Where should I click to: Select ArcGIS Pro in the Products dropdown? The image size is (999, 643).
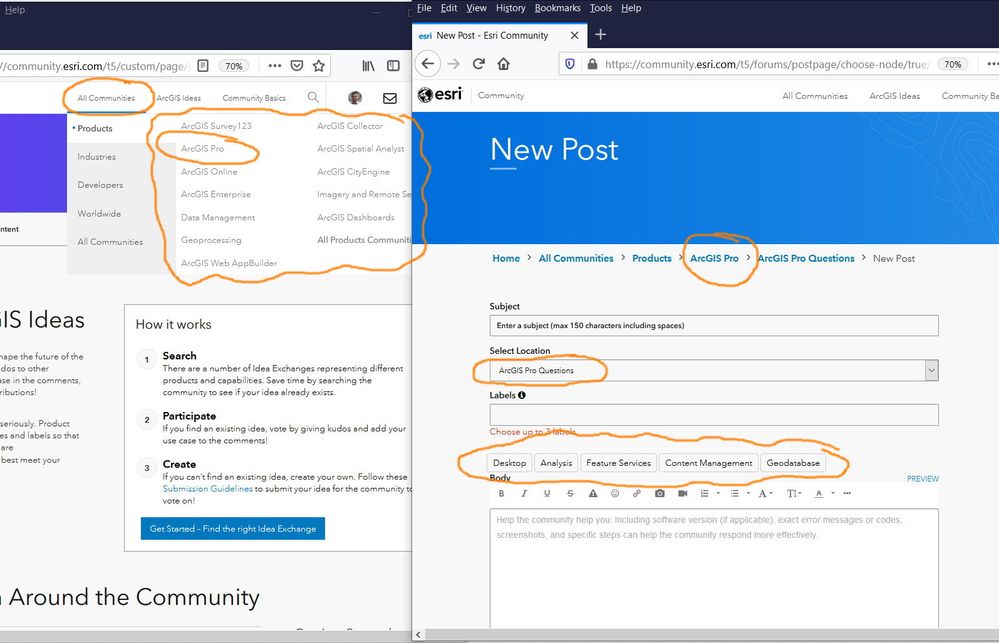[203, 148]
